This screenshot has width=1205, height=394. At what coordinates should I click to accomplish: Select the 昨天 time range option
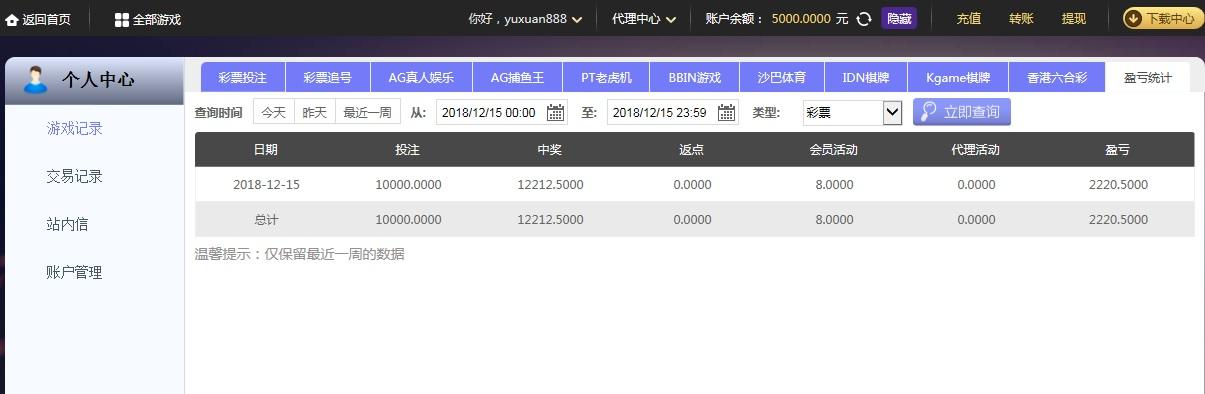click(x=315, y=112)
